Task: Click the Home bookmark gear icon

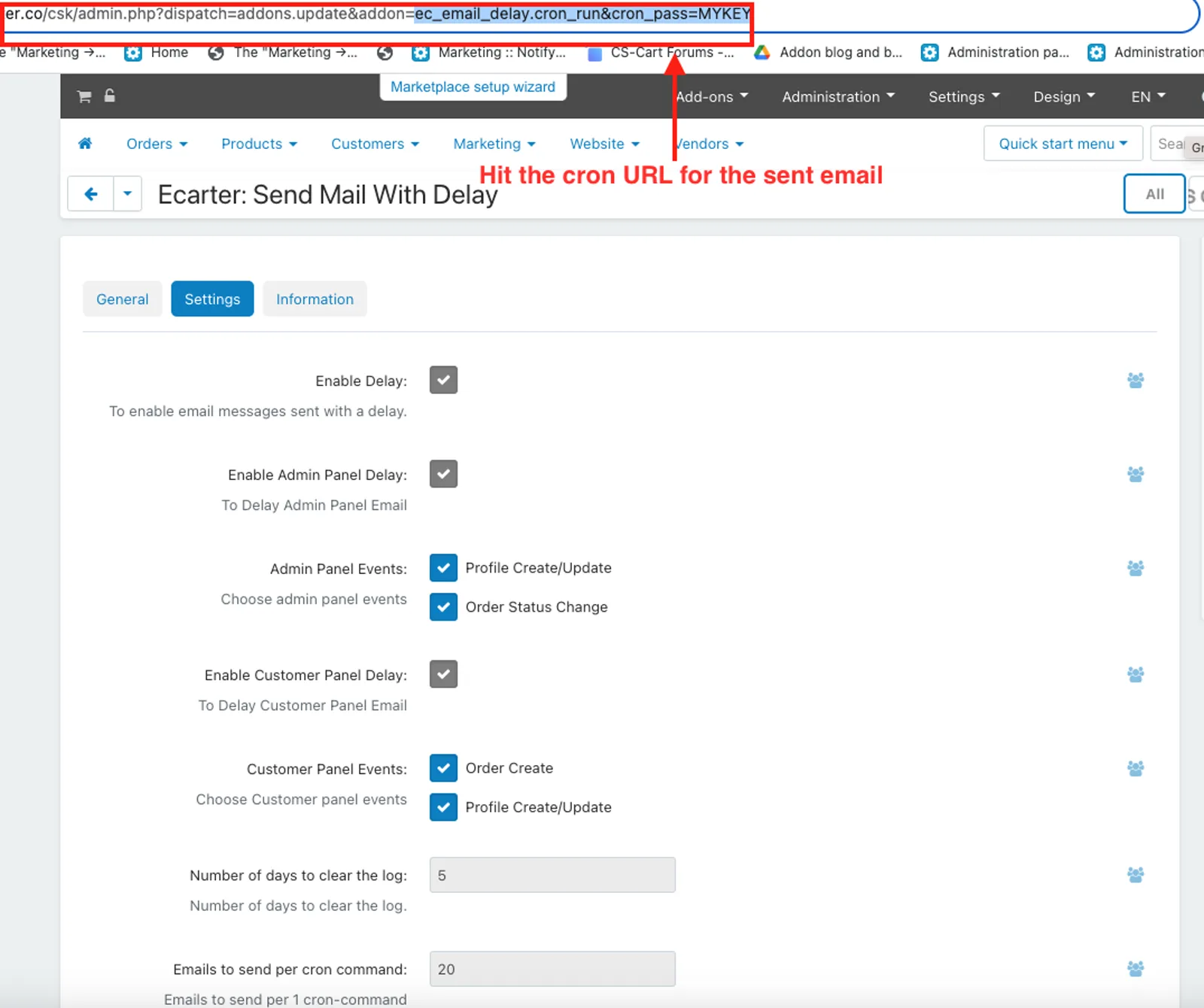Action: (133, 53)
